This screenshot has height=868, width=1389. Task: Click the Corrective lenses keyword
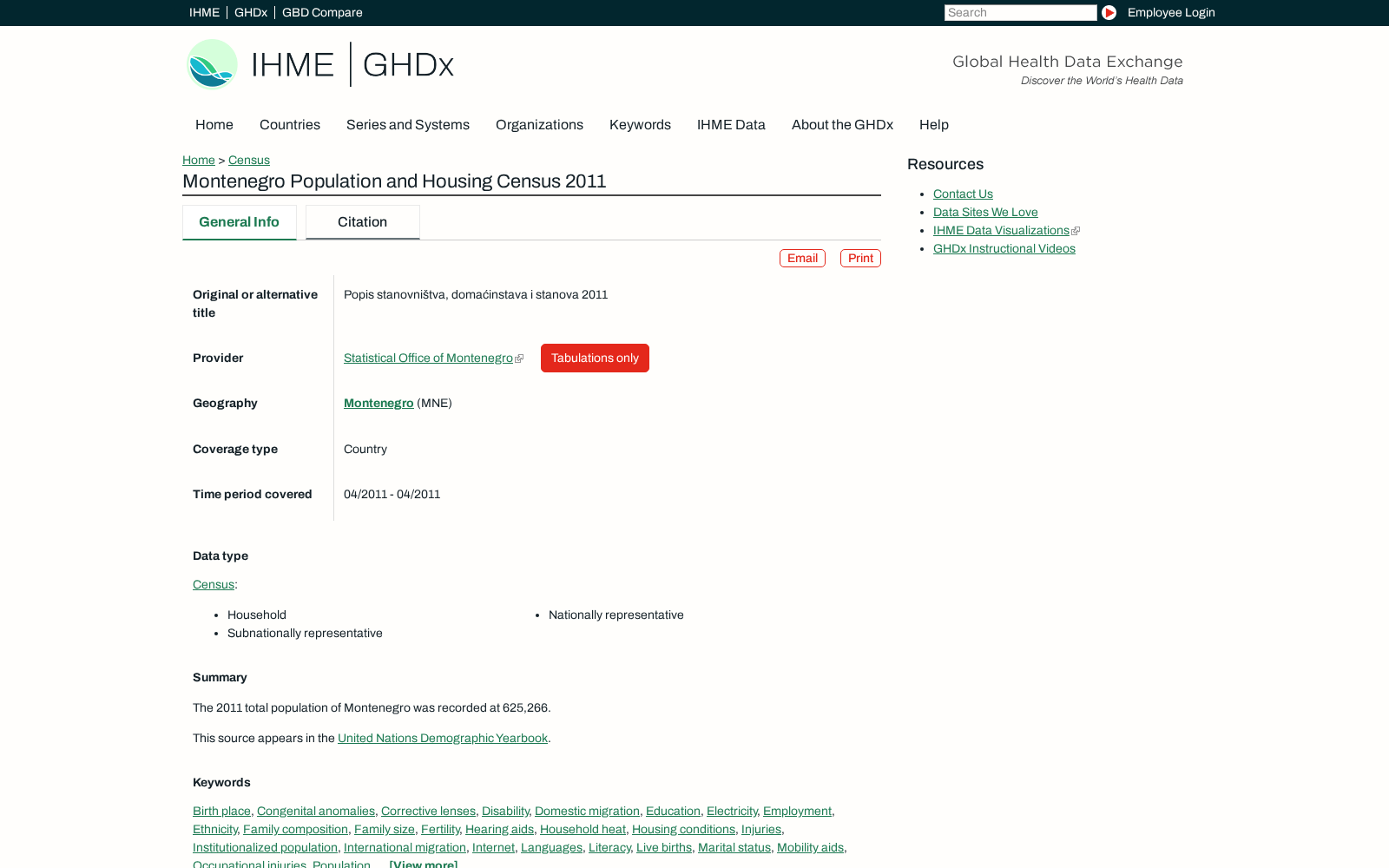428,811
